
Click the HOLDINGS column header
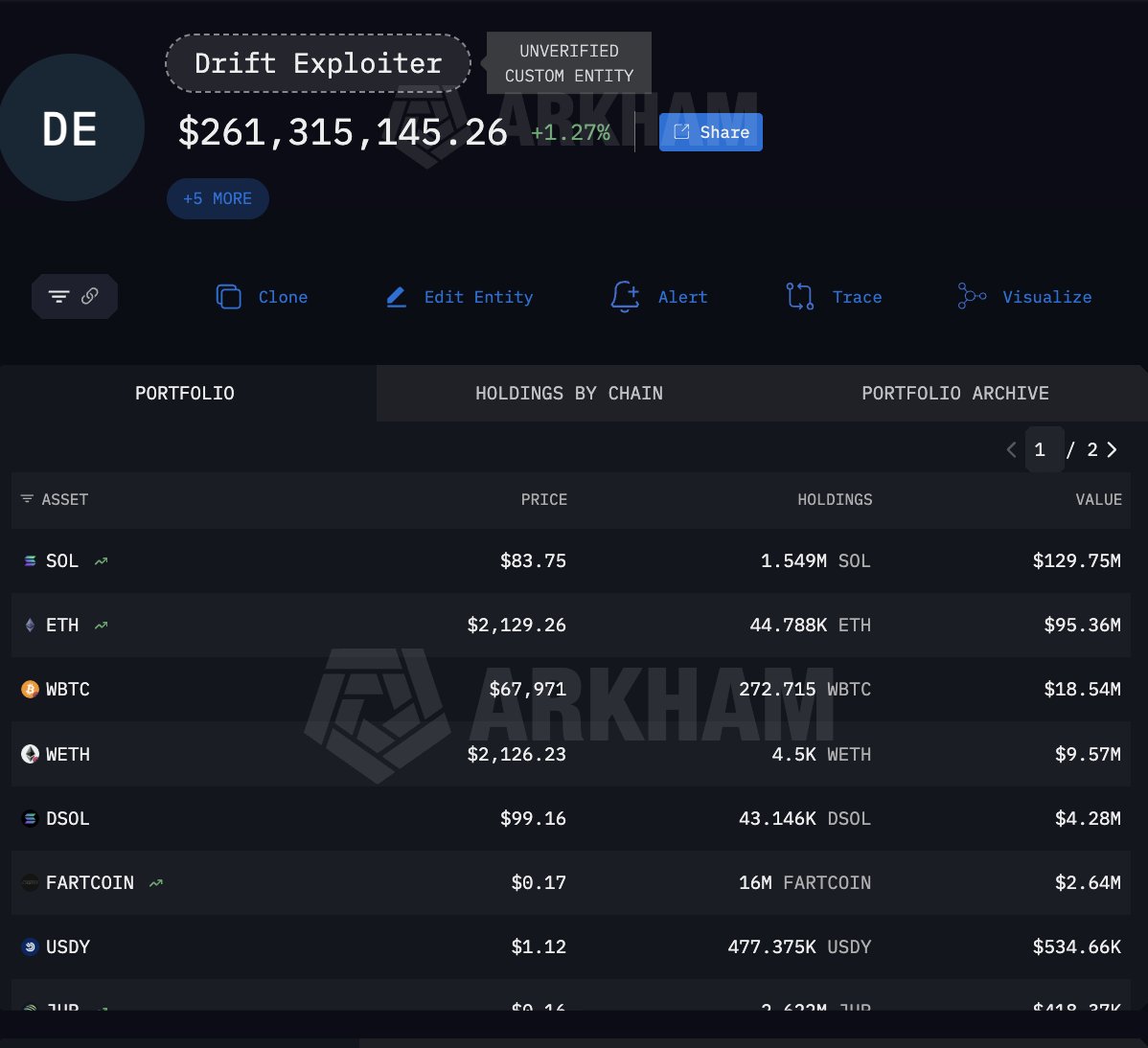pos(835,499)
